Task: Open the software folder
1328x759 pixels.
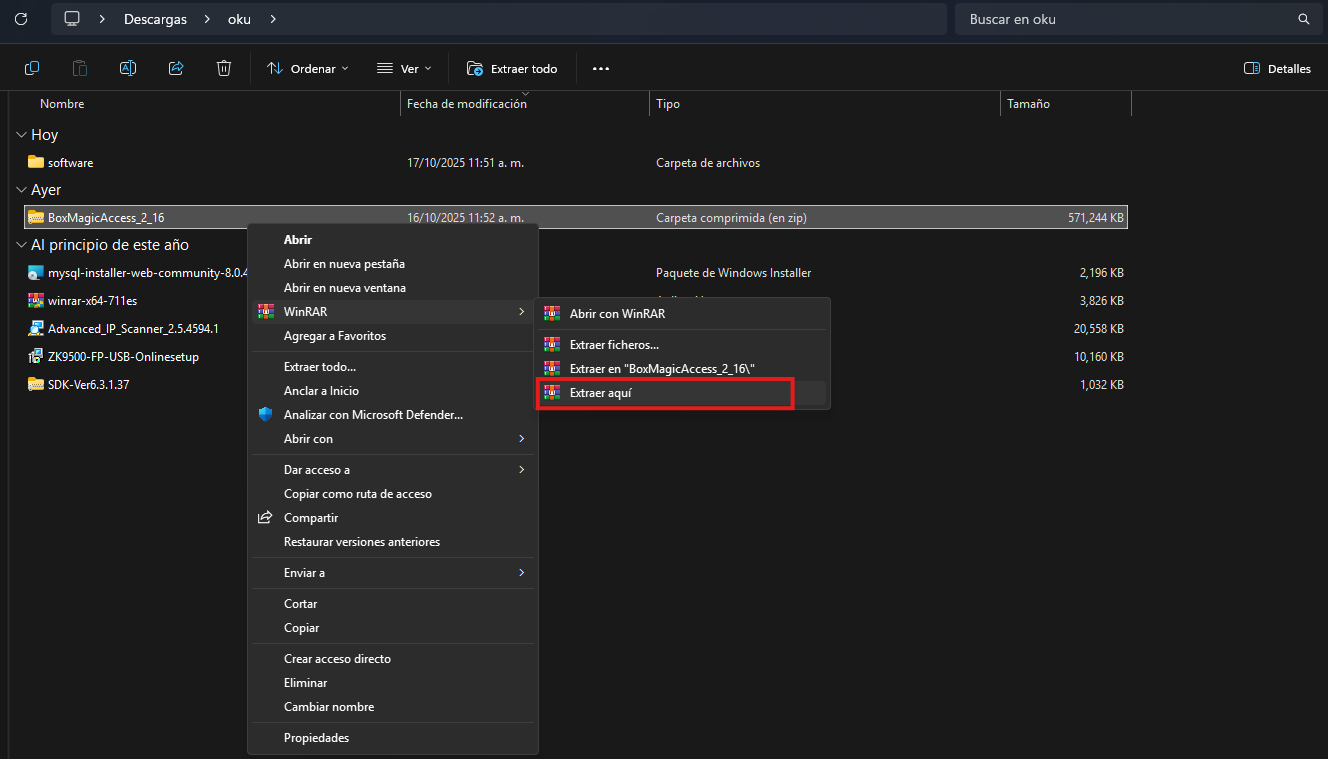Action: 70,162
